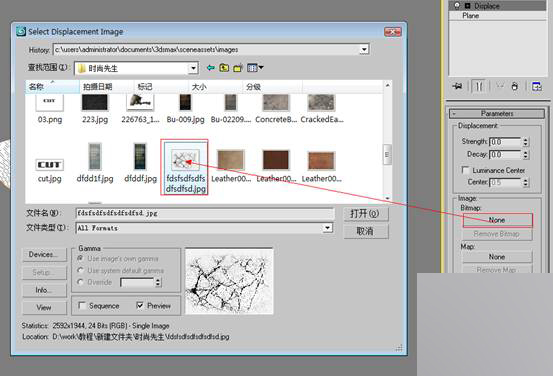Select the Plane entry in modifier stack
Viewport: 553px width, 376px height.
click(x=471, y=16)
